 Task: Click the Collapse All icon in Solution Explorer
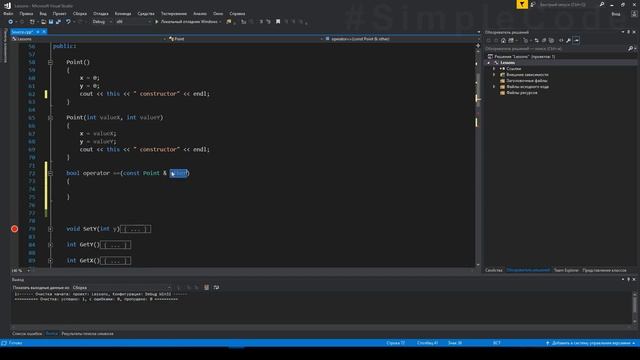(544, 40)
